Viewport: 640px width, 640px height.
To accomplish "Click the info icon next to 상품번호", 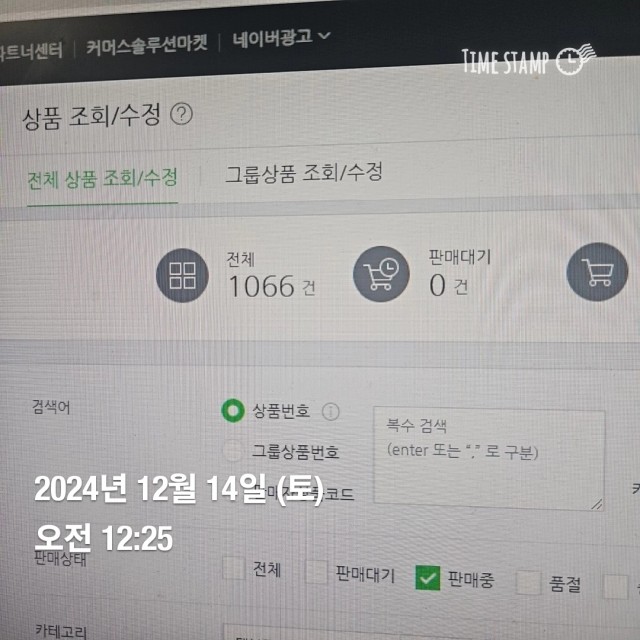I will click(x=331, y=412).
